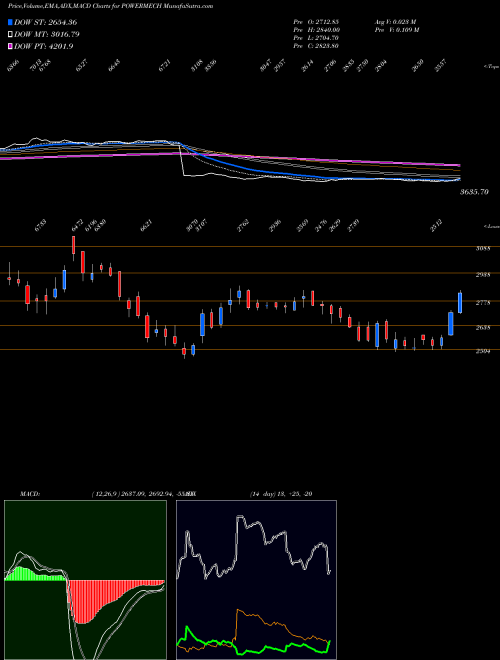Click the thick blue EMA line

tap(253, 169)
